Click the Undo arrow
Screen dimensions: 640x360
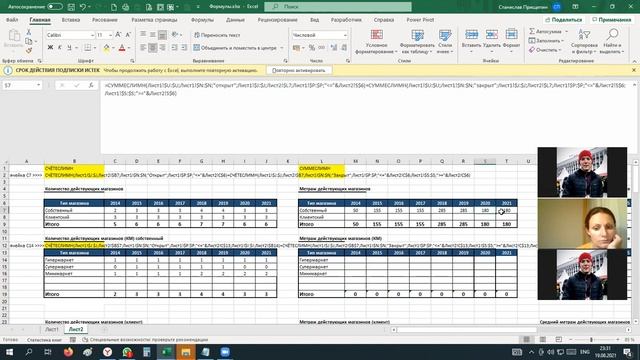click(x=83, y=7)
